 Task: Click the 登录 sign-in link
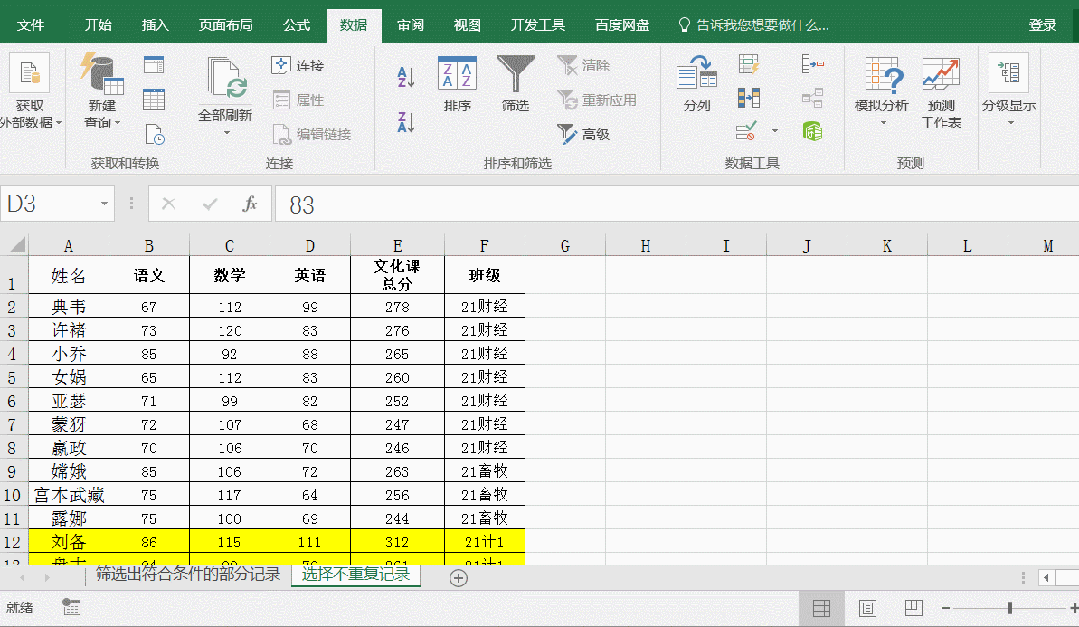tap(1042, 25)
